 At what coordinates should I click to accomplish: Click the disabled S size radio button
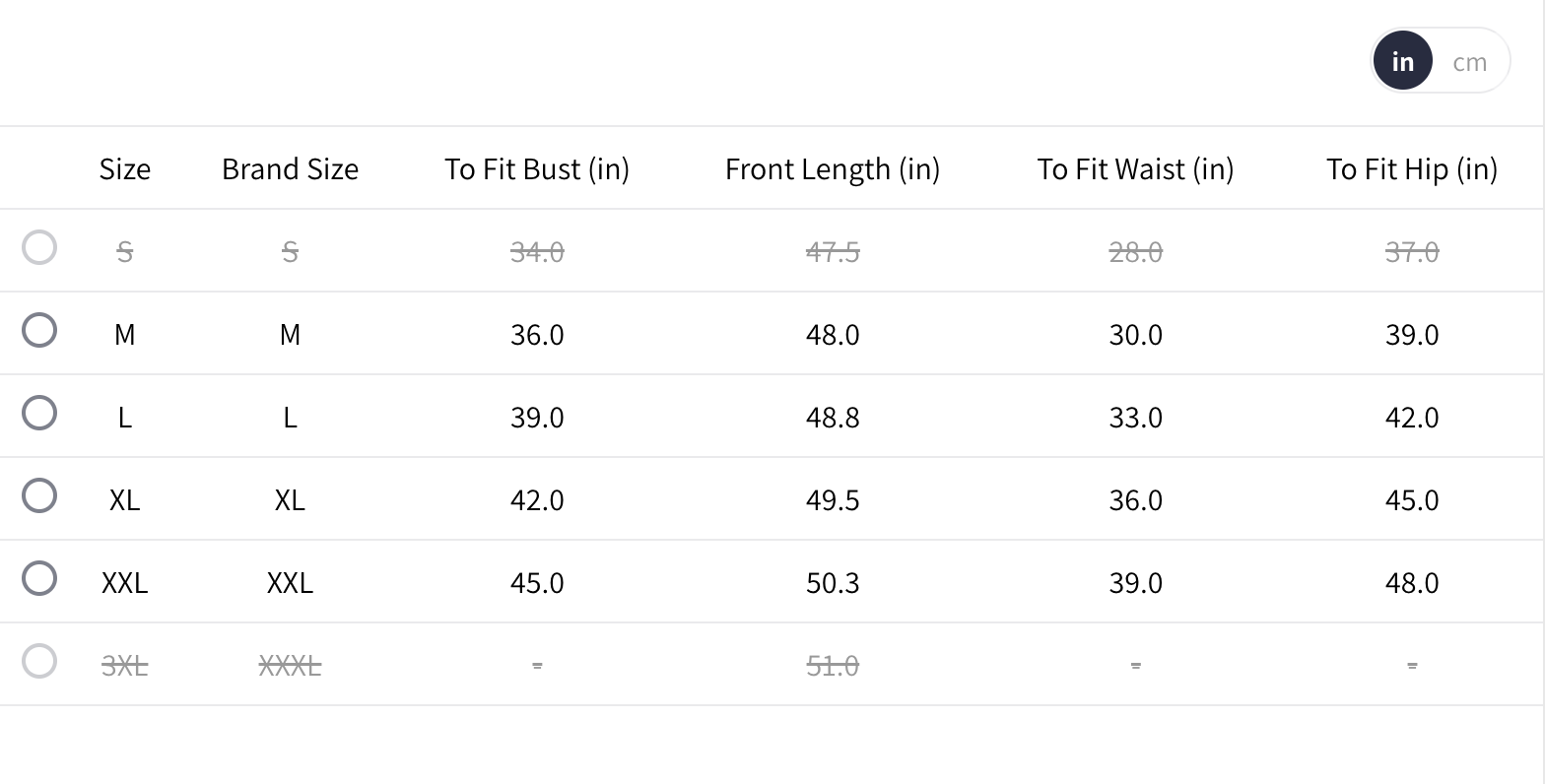point(39,248)
